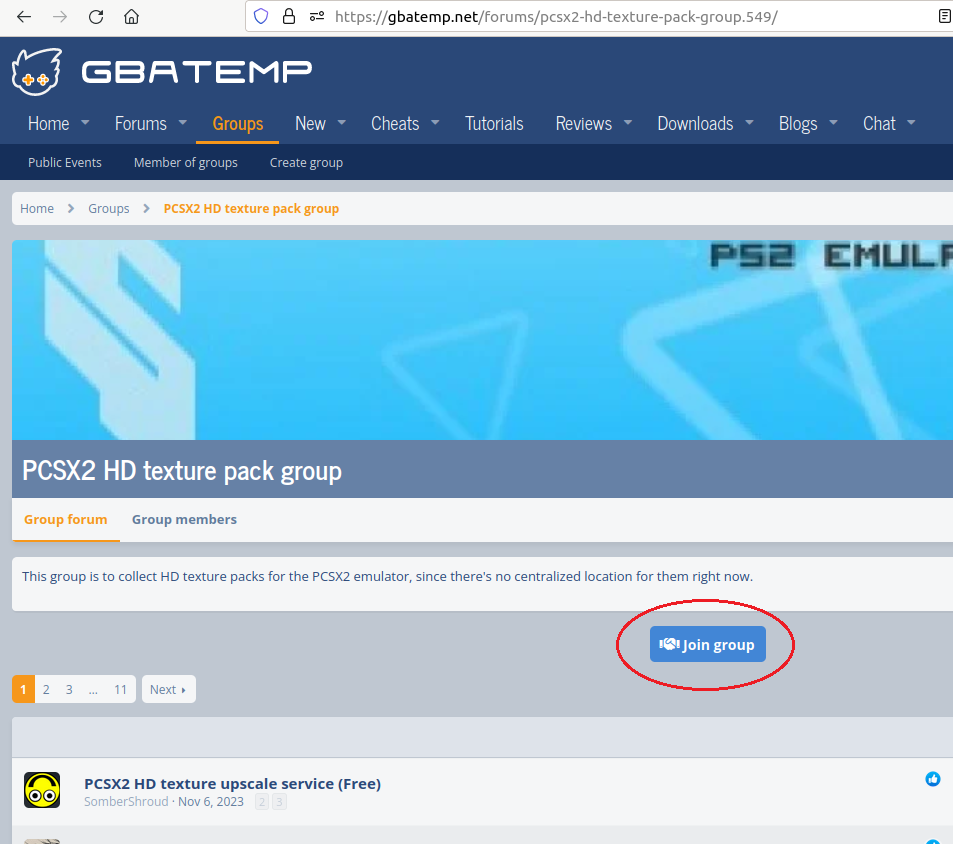Click the browser back arrow
Screen dimensions: 953x844
[x=24, y=17]
